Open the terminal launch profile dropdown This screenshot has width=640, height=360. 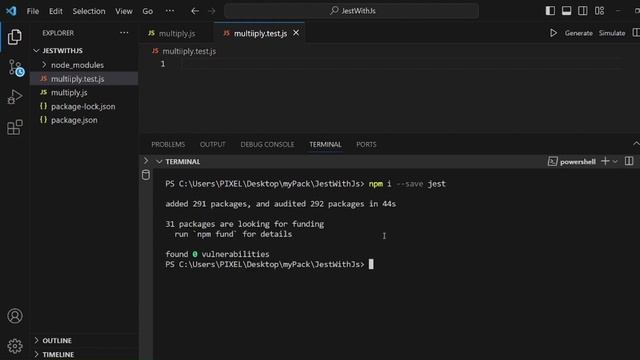coord(615,162)
